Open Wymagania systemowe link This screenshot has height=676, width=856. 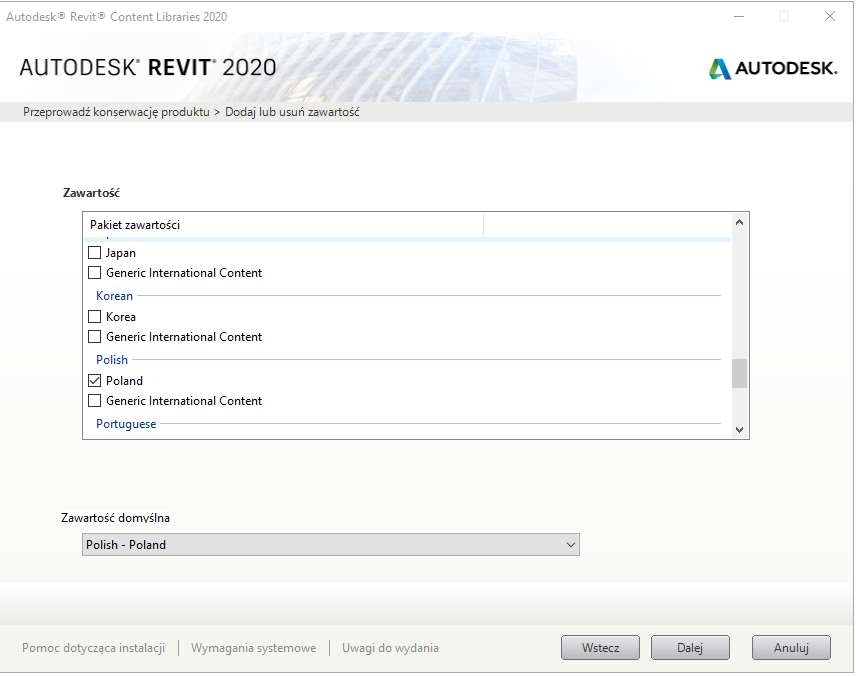(x=253, y=648)
